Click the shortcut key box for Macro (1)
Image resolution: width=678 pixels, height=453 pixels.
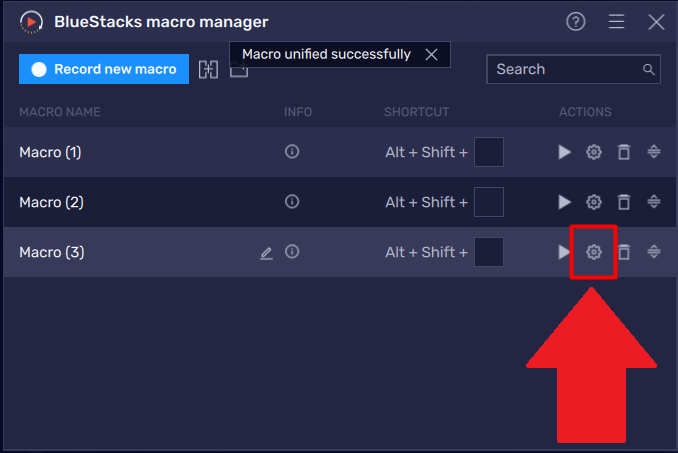click(488, 152)
